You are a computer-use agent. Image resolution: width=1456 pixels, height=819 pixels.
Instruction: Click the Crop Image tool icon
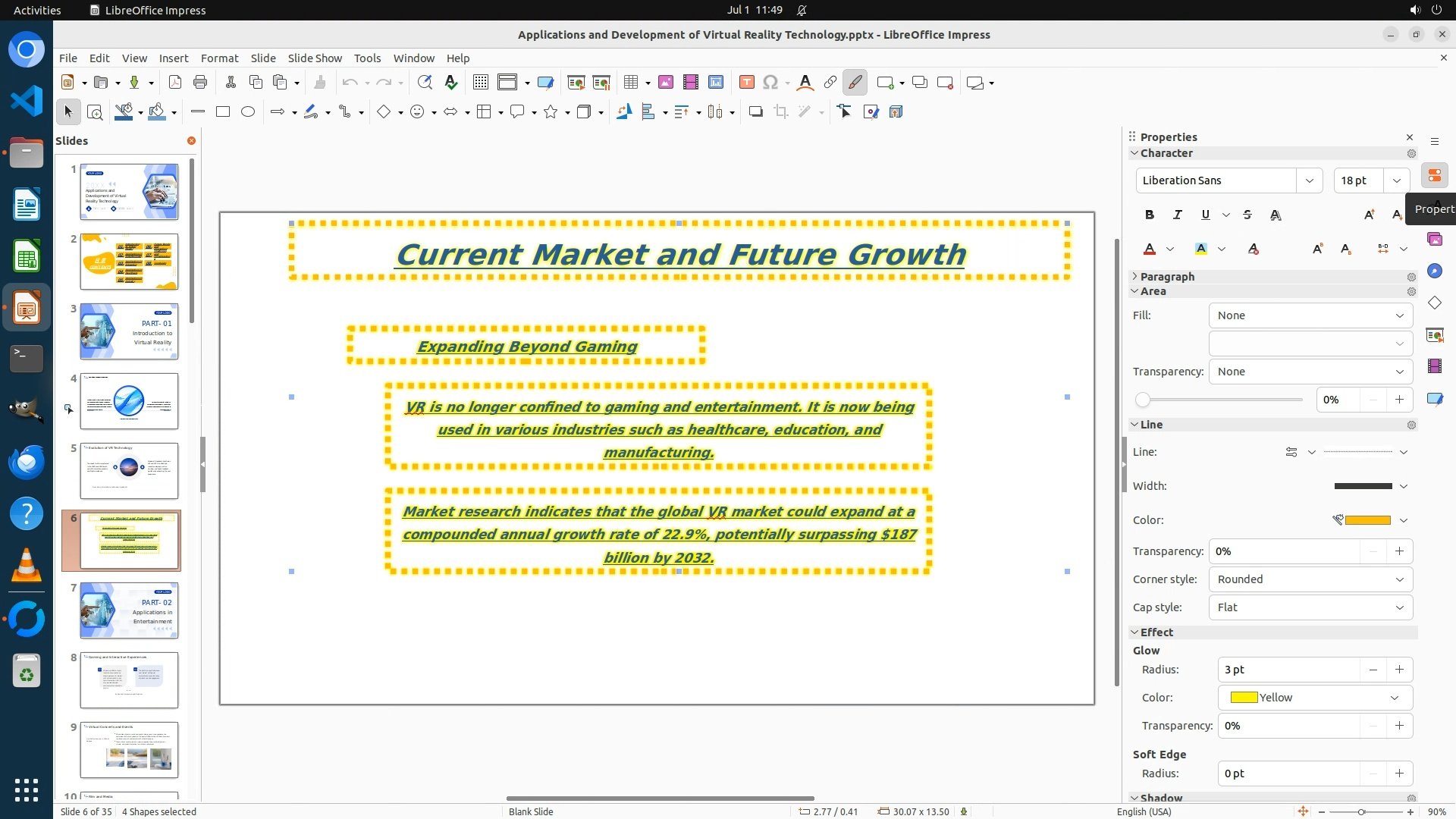pyautogui.click(x=781, y=111)
